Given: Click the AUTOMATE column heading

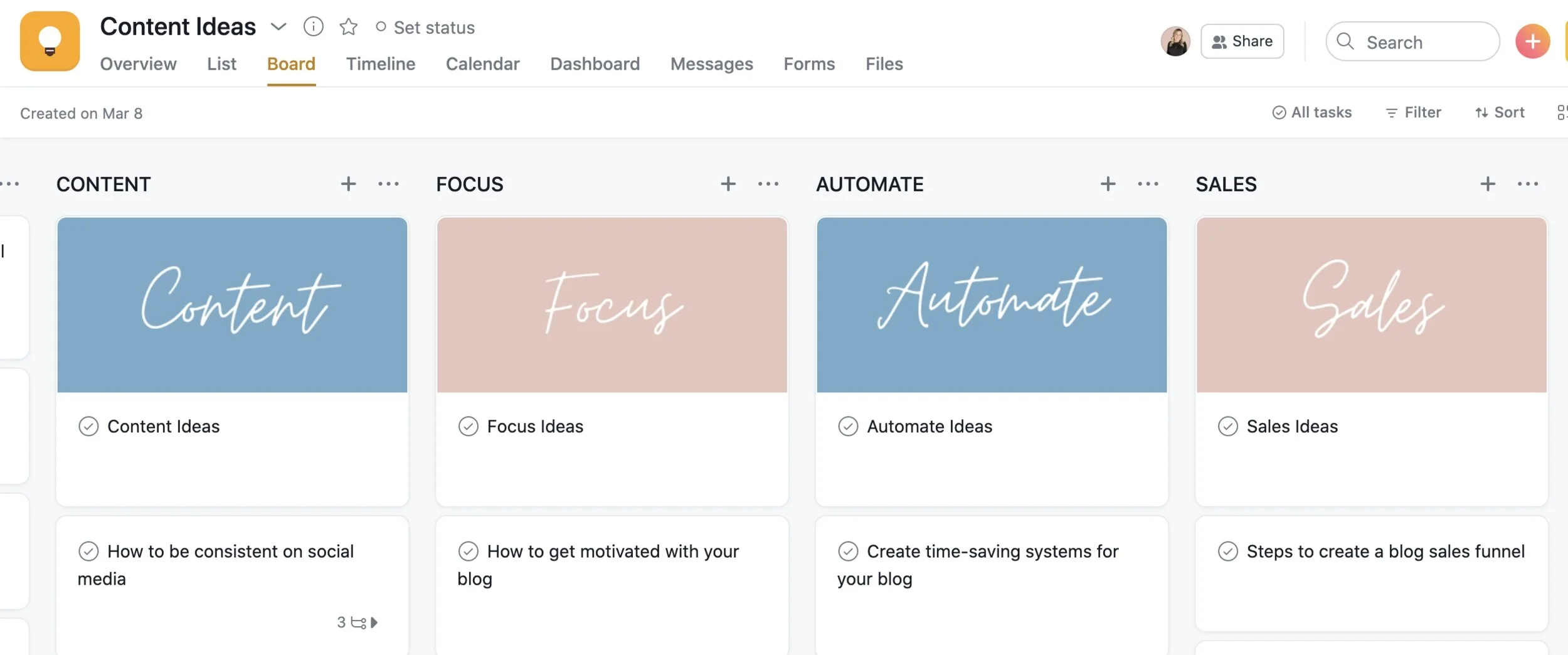Looking at the screenshot, I should [x=869, y=184].
